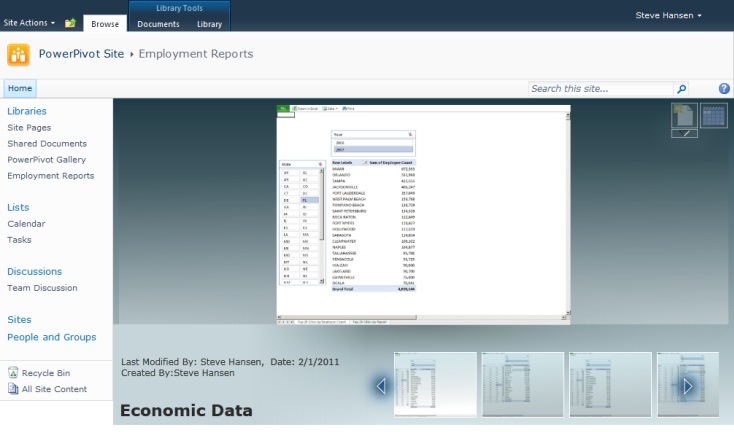Select the Home navigation tab
Image resolution: width=734 pixels, height=432 pixels.
click(20, 88)
